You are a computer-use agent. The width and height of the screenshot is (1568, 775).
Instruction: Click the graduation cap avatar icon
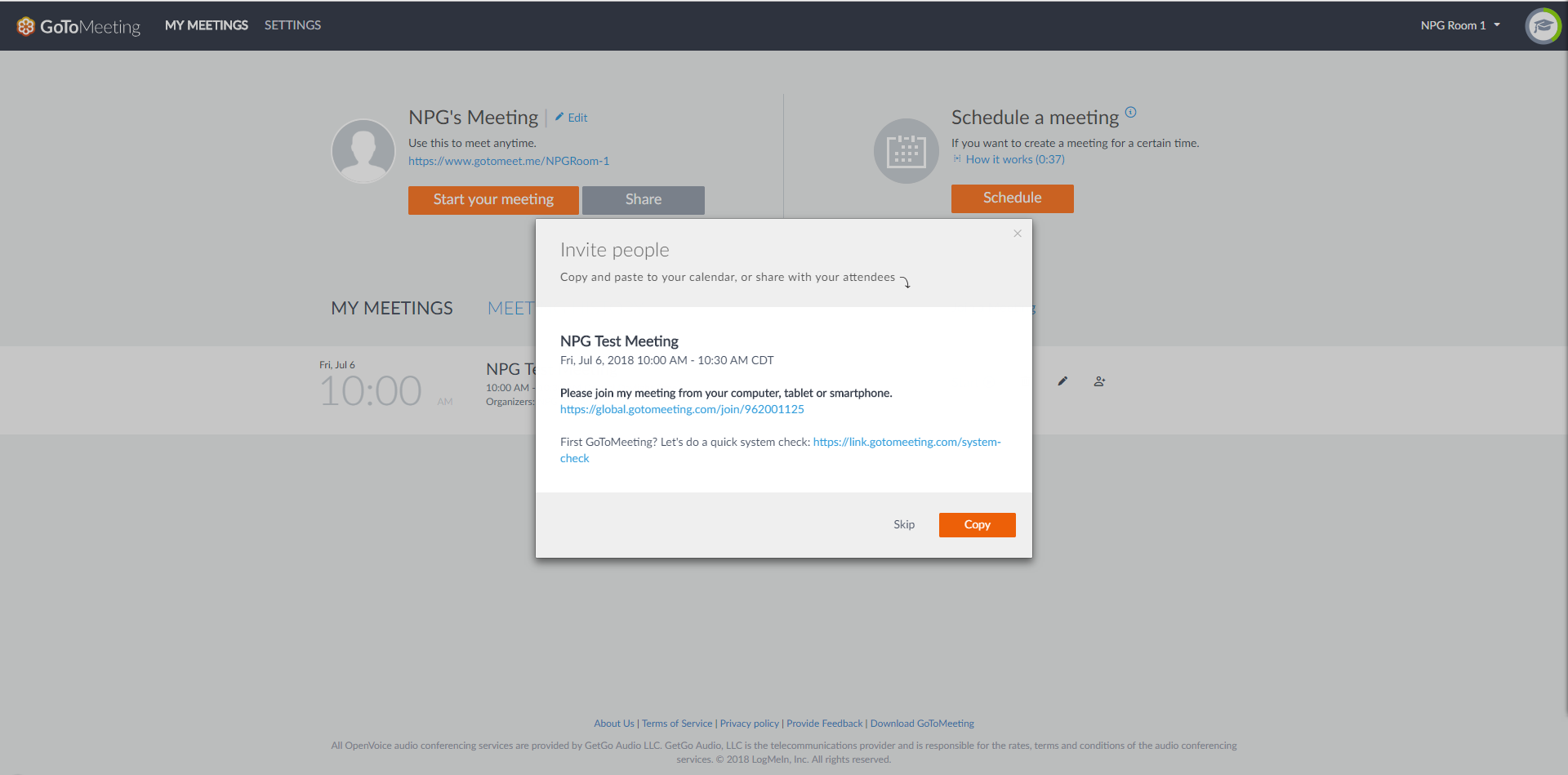coord(1543,26)
